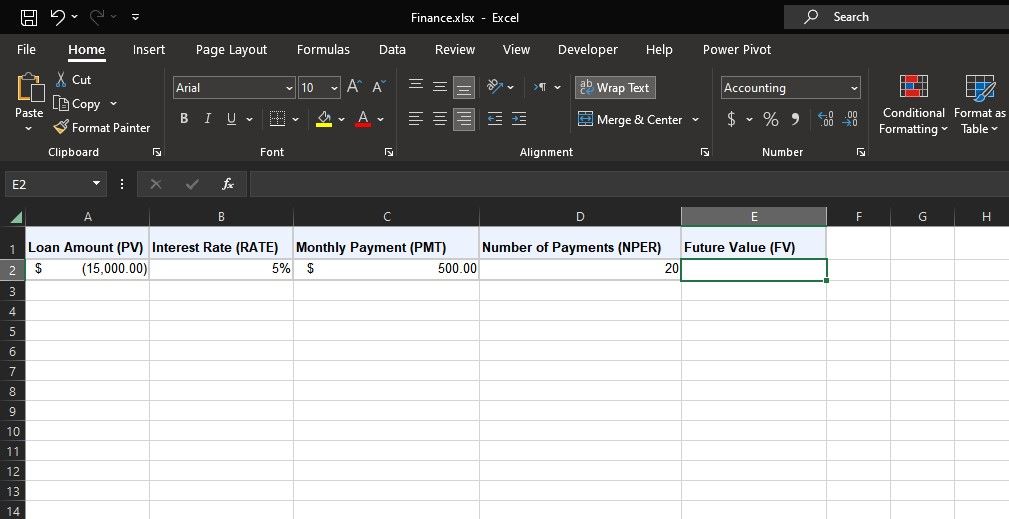Click the Insert Function fx icon
This screenshot has height=519, width=1009.
tap(228, 184)
